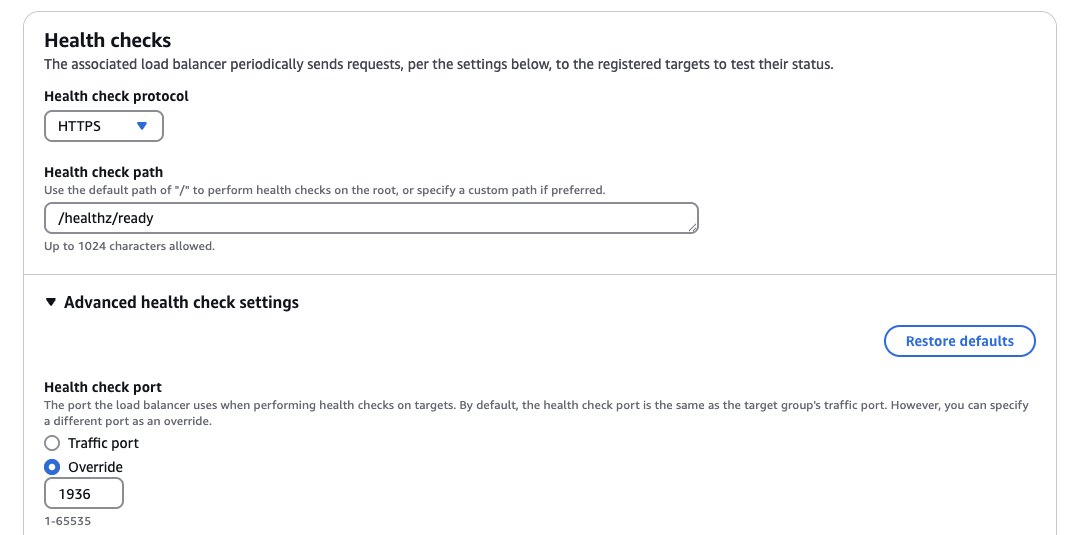Click the Traffic port option label
The height and width of the screenshot is (535, 1072).
click(x=103, y=443)
